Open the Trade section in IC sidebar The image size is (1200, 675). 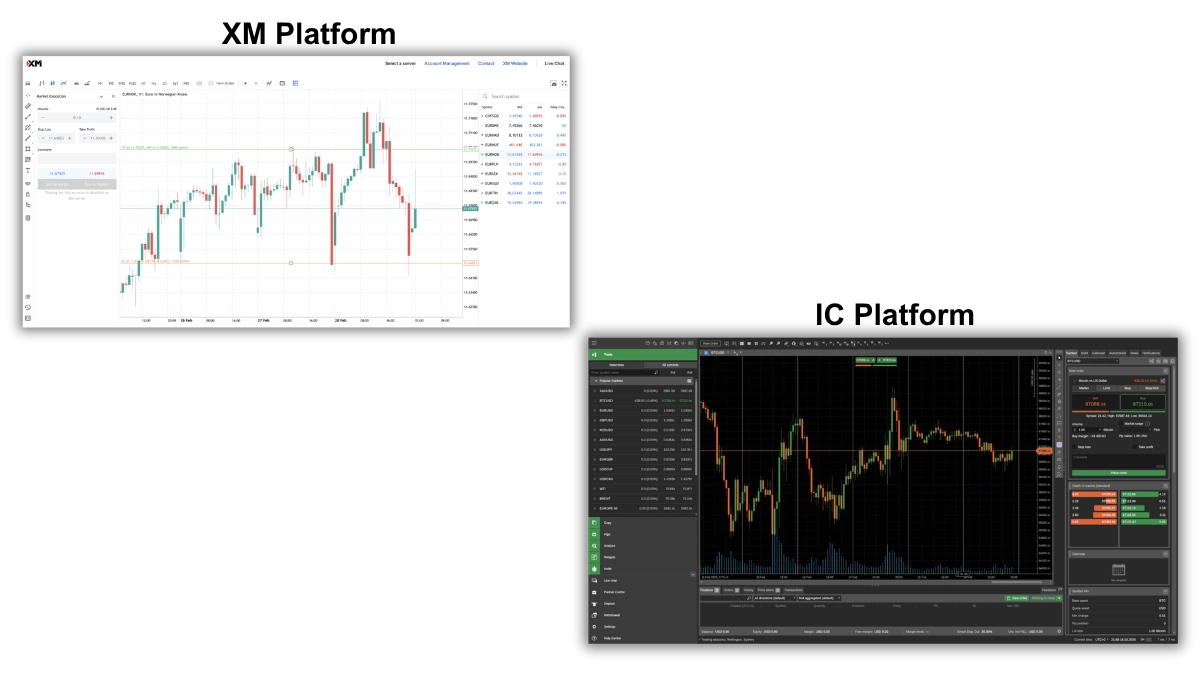[x=643, y=354]
